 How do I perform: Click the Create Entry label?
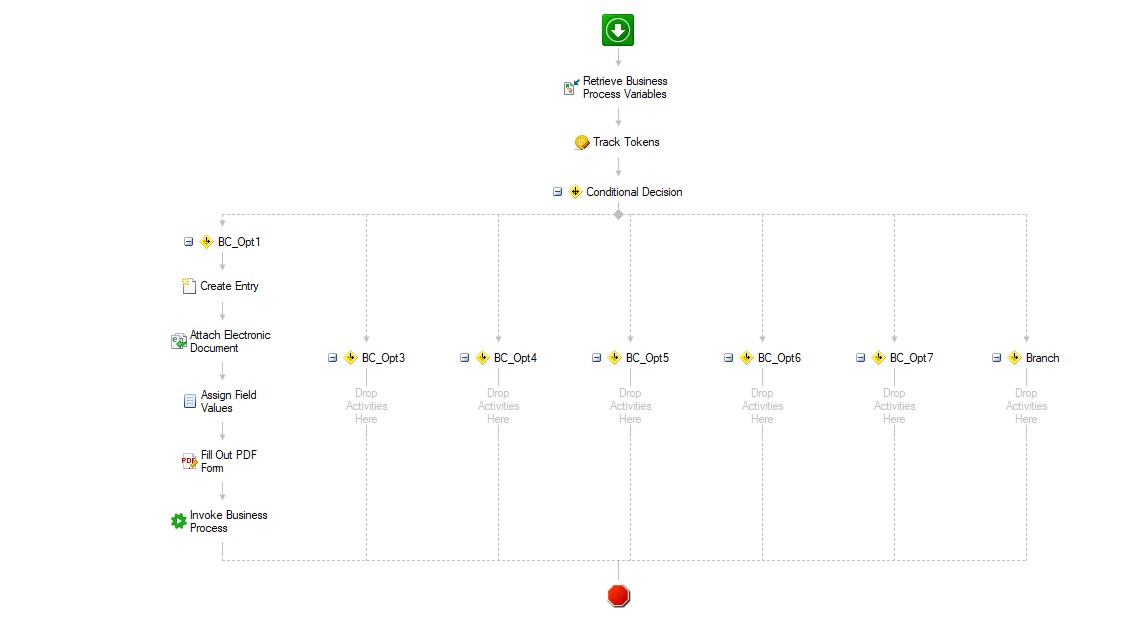click(x=229, y=286)
